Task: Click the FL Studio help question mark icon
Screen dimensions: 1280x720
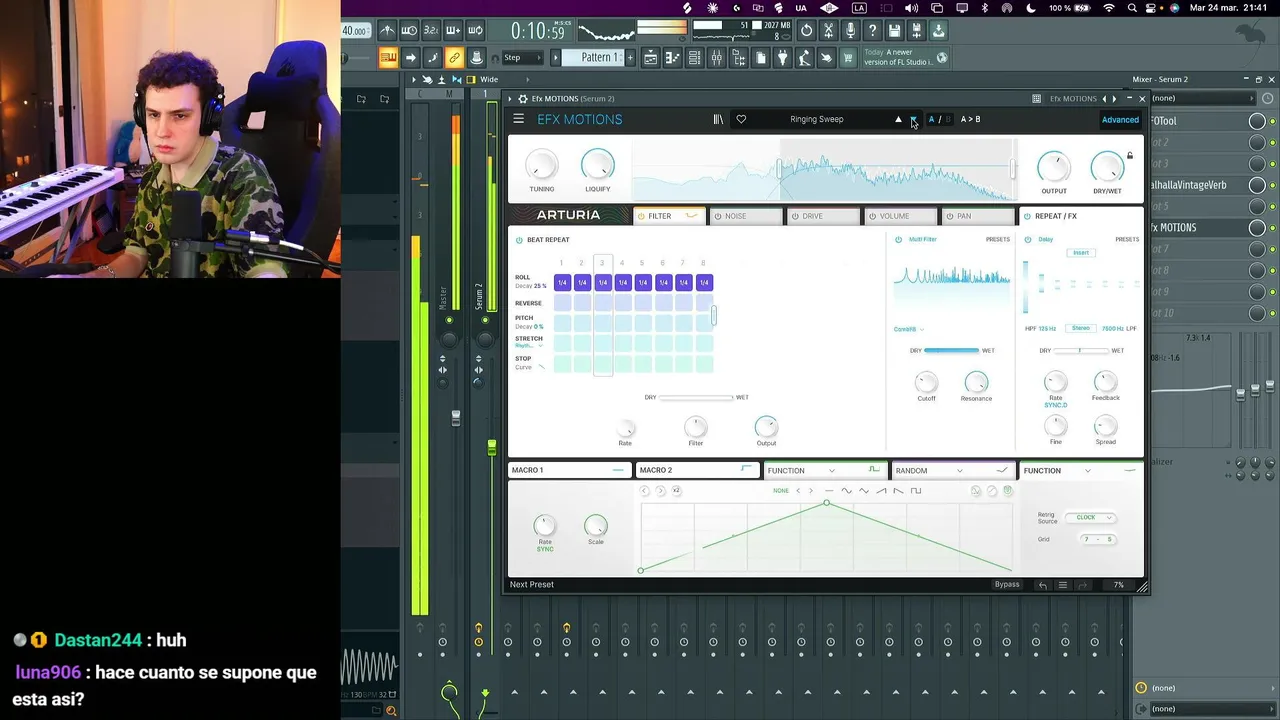Action: coord(872,31)
